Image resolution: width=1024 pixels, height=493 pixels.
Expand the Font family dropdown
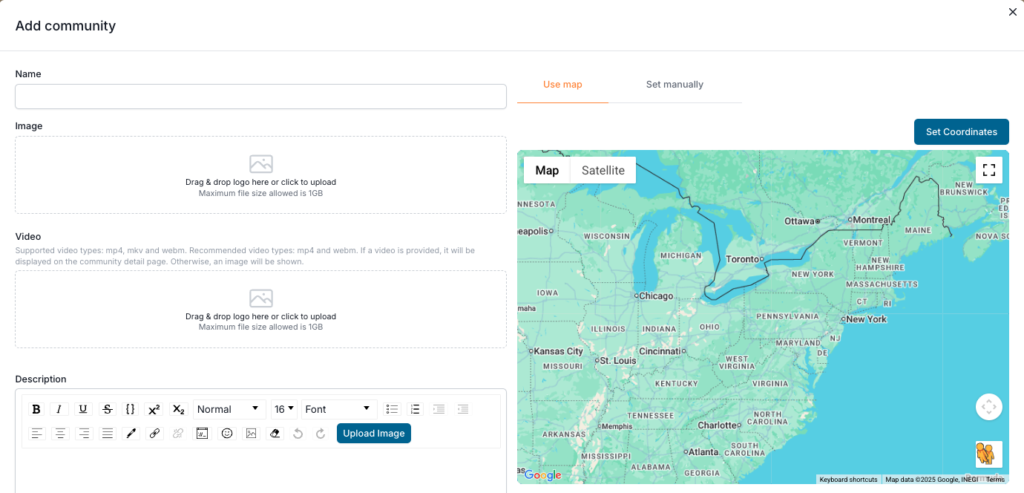[338, 409]
